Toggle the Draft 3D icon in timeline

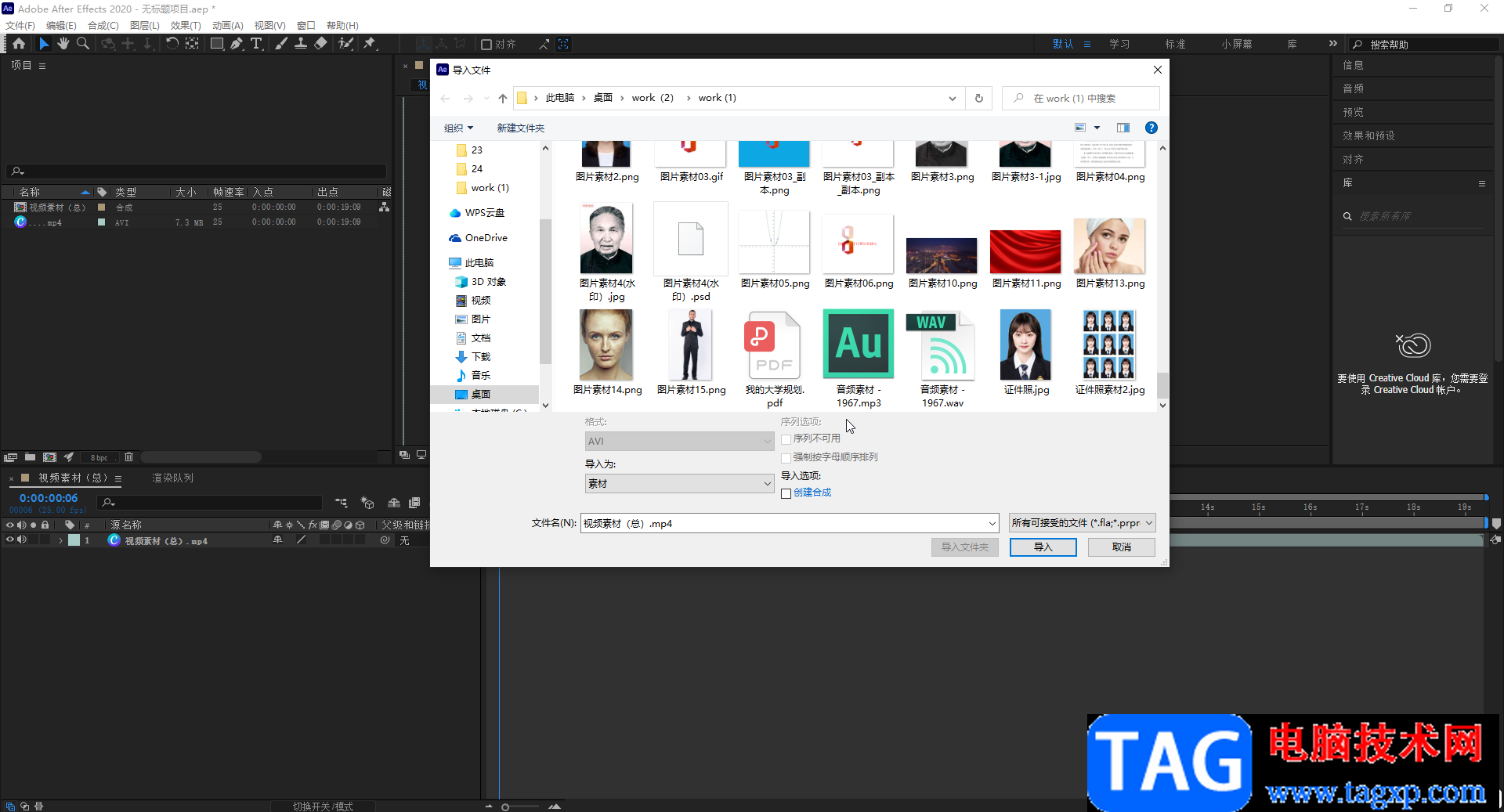pyautogui.click(x=367, y=503)
